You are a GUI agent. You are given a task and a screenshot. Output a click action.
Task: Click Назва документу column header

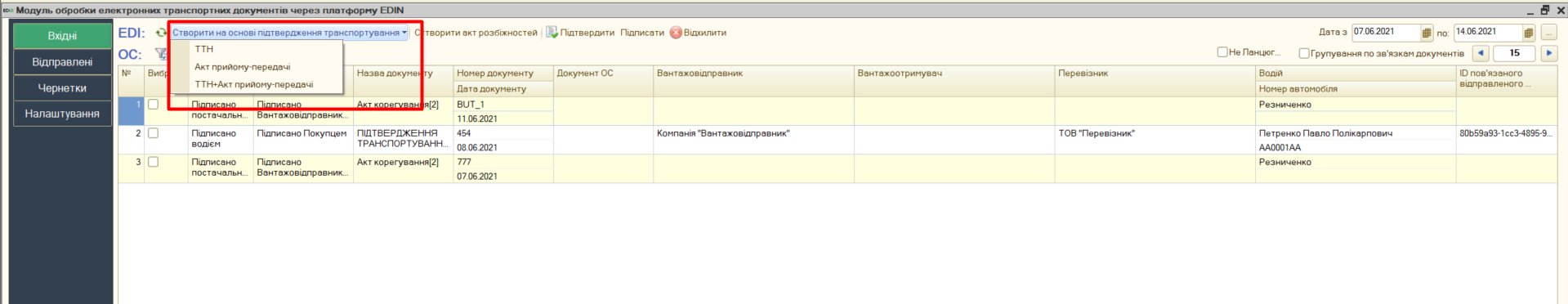[x=403, y=81]
